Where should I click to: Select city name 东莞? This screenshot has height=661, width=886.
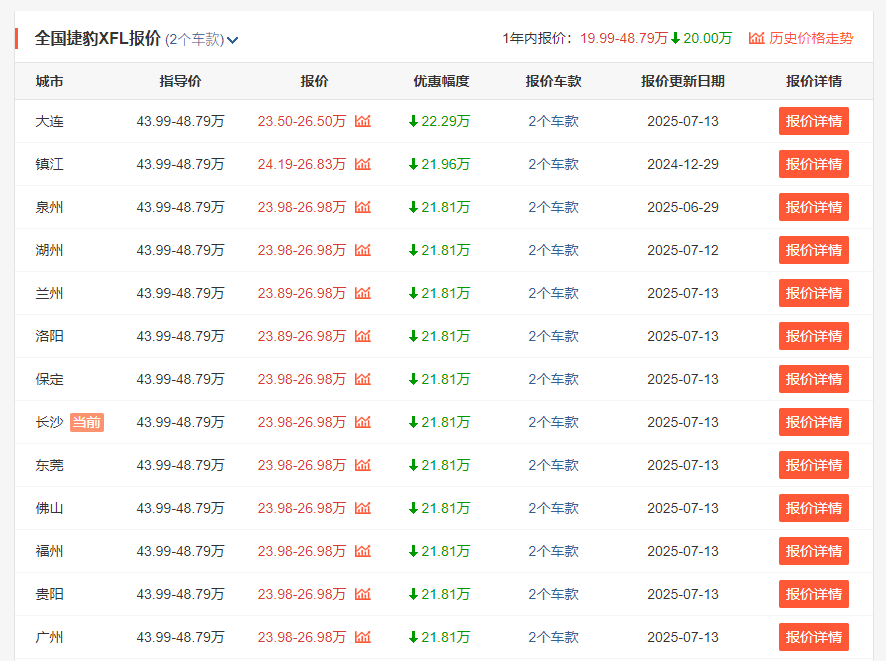(x=49, y=464)
